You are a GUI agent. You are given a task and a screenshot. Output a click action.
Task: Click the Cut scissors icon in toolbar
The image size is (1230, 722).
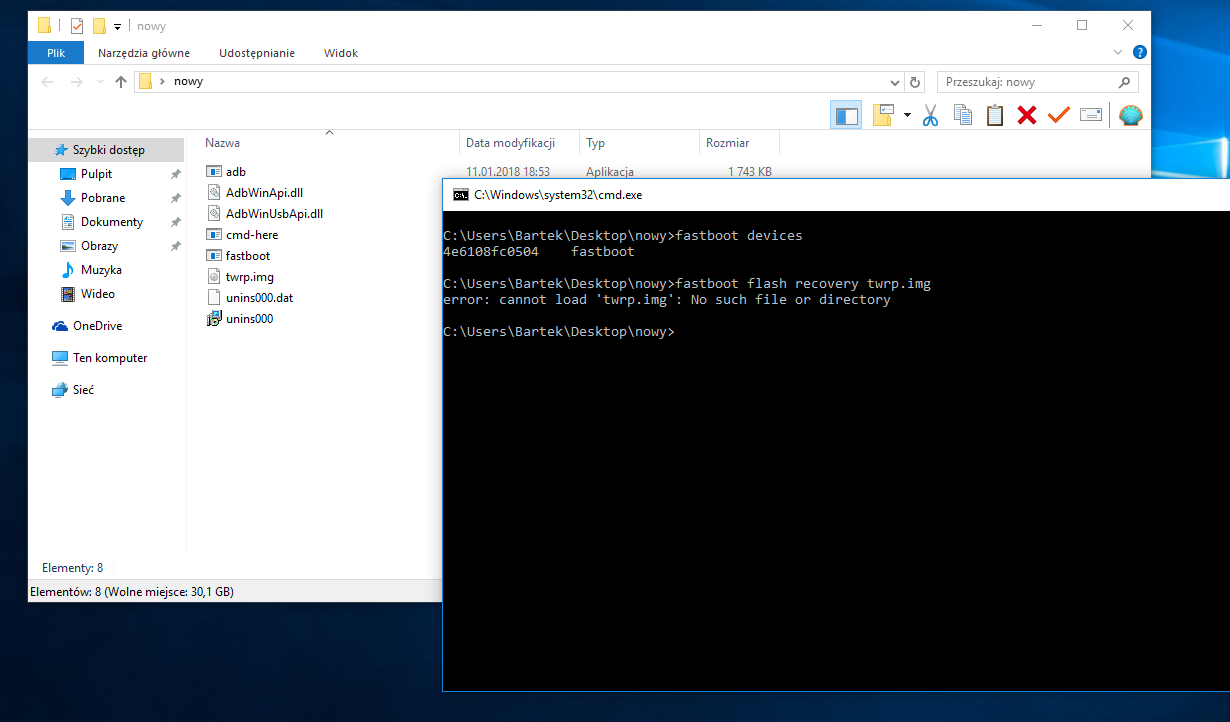click(x=930, y=116)
